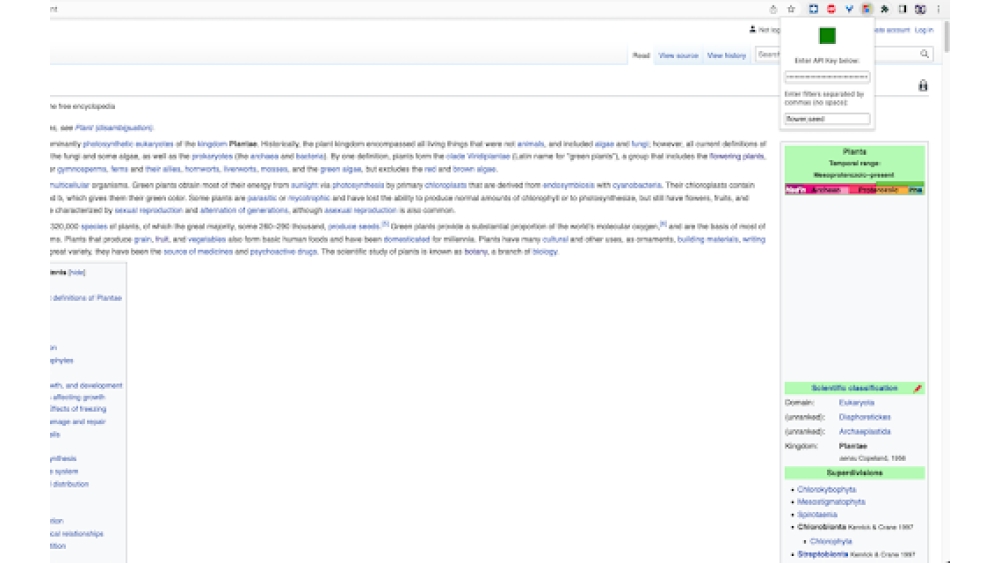Image resolution: width=1000 pixels, height=563 pixels.
Task: Bookmark this page with the star icon
Action: tap(791, 9)
